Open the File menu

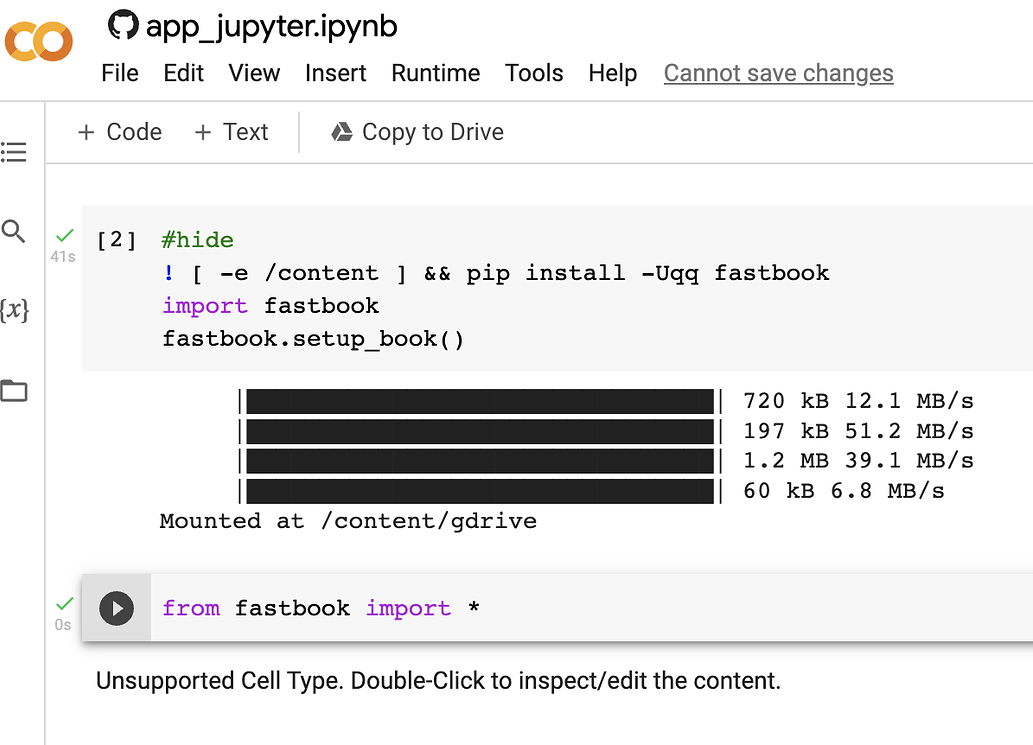pyautogui.click(x=120, y=73)
